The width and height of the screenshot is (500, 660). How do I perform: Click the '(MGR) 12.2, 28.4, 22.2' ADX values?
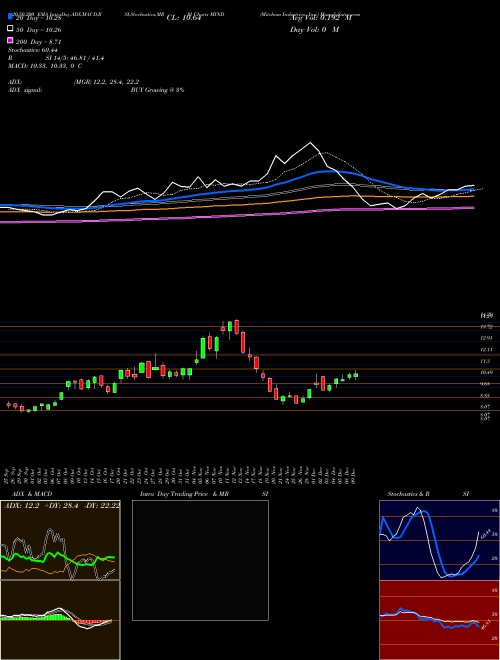click(106, 82)
